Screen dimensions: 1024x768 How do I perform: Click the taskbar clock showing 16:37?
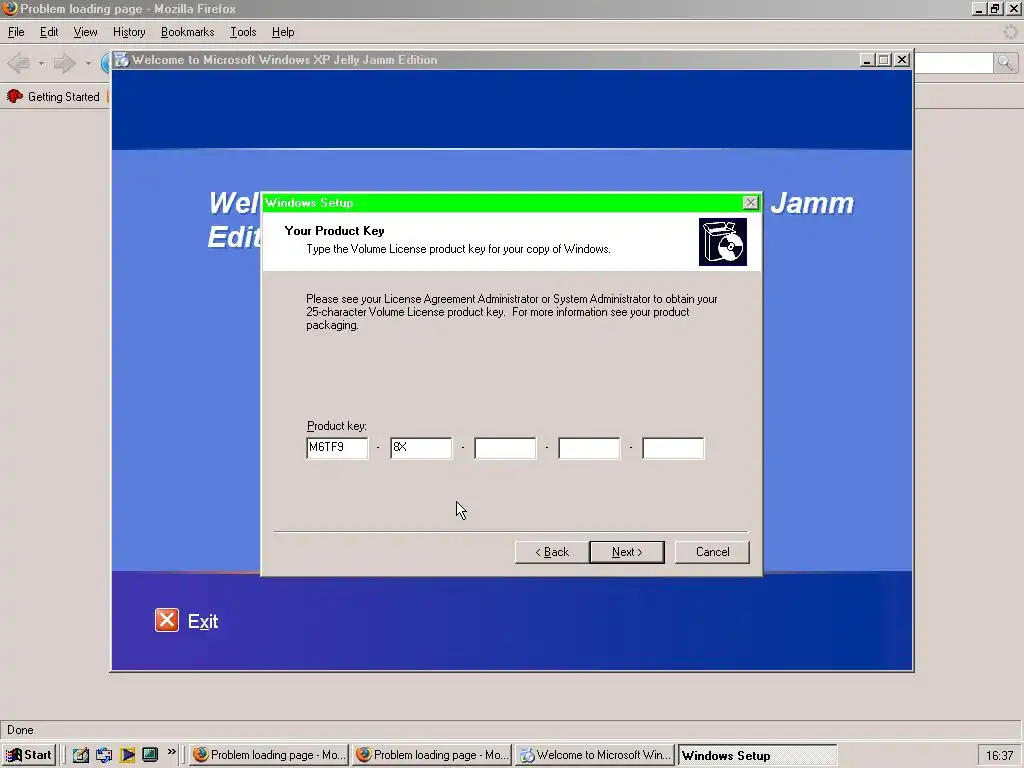(999, 756)
